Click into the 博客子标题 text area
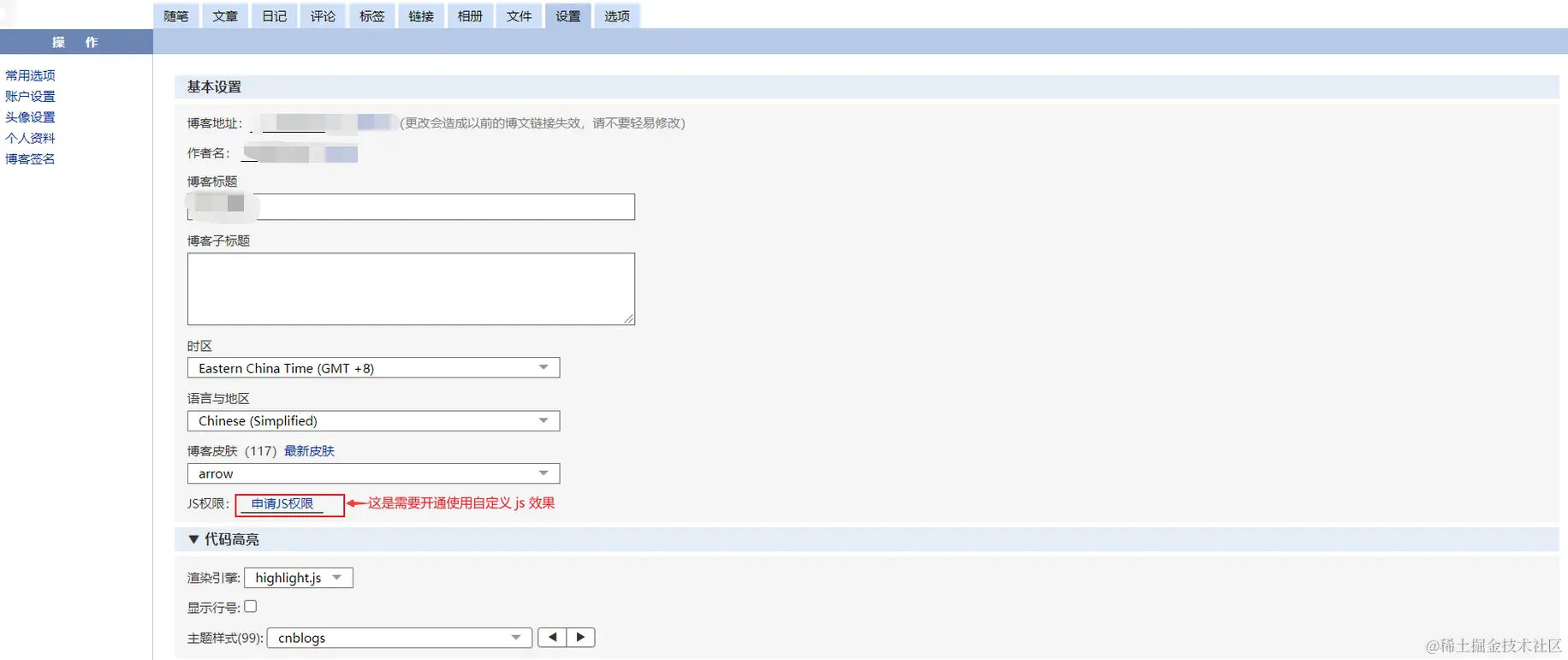Screen dimensions: 1568x660 pos(411,288)
